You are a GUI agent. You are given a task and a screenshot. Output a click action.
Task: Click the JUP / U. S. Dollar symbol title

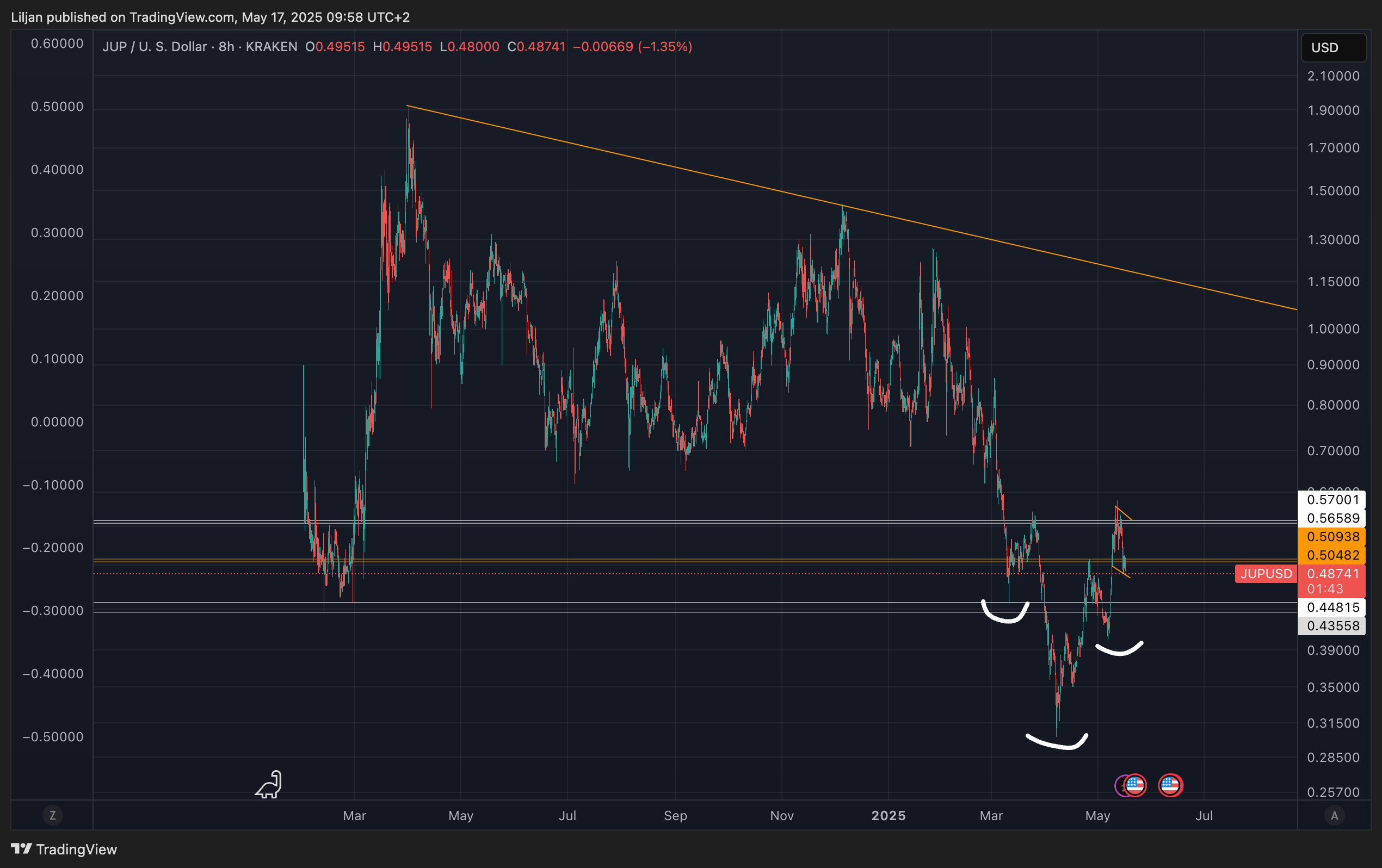click(155, 46)
